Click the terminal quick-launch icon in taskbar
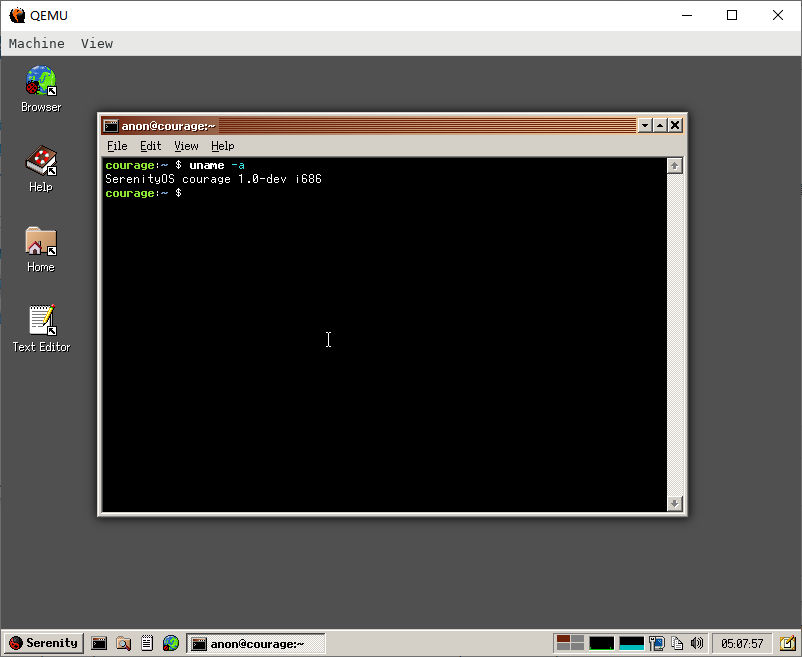This screenshot has height=657, width=802. click(x=99, y=643)
